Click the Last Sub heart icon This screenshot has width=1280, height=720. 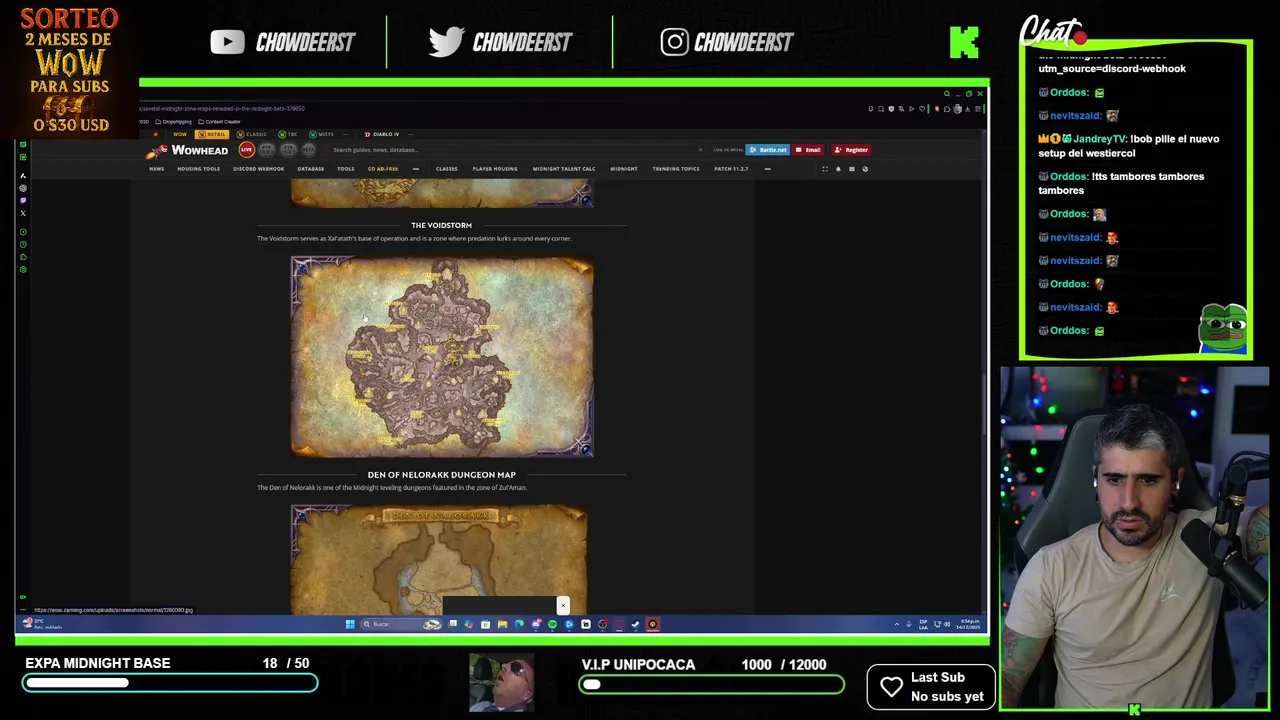(891, 687)
